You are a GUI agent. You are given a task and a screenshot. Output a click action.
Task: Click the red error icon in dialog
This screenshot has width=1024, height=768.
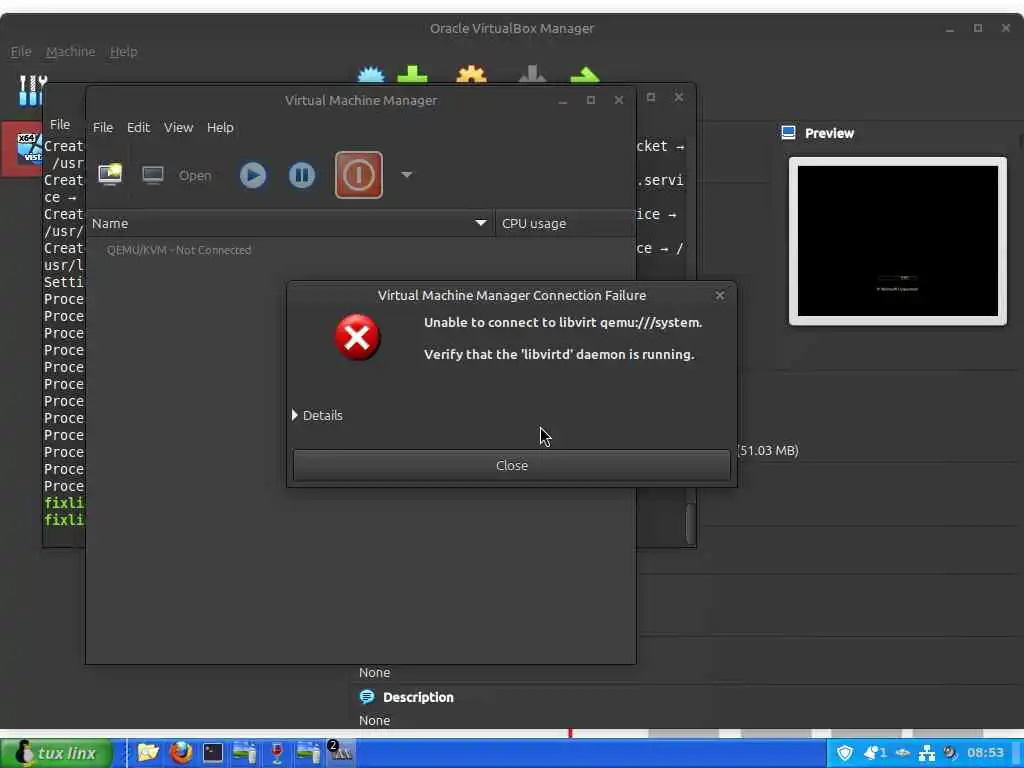[357, 338]
